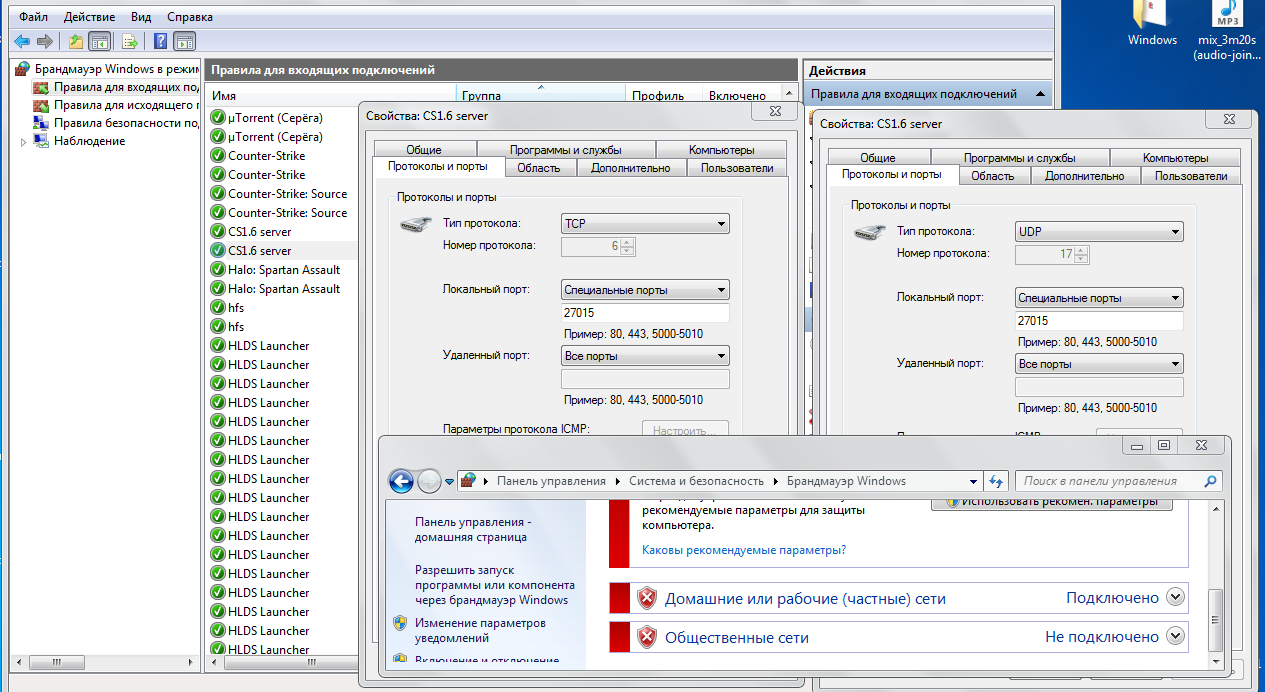Viewport: 1265px width, 692px height.
Task: Expand the Общественные сети chevron
Action: click(x=1176, y=636)
